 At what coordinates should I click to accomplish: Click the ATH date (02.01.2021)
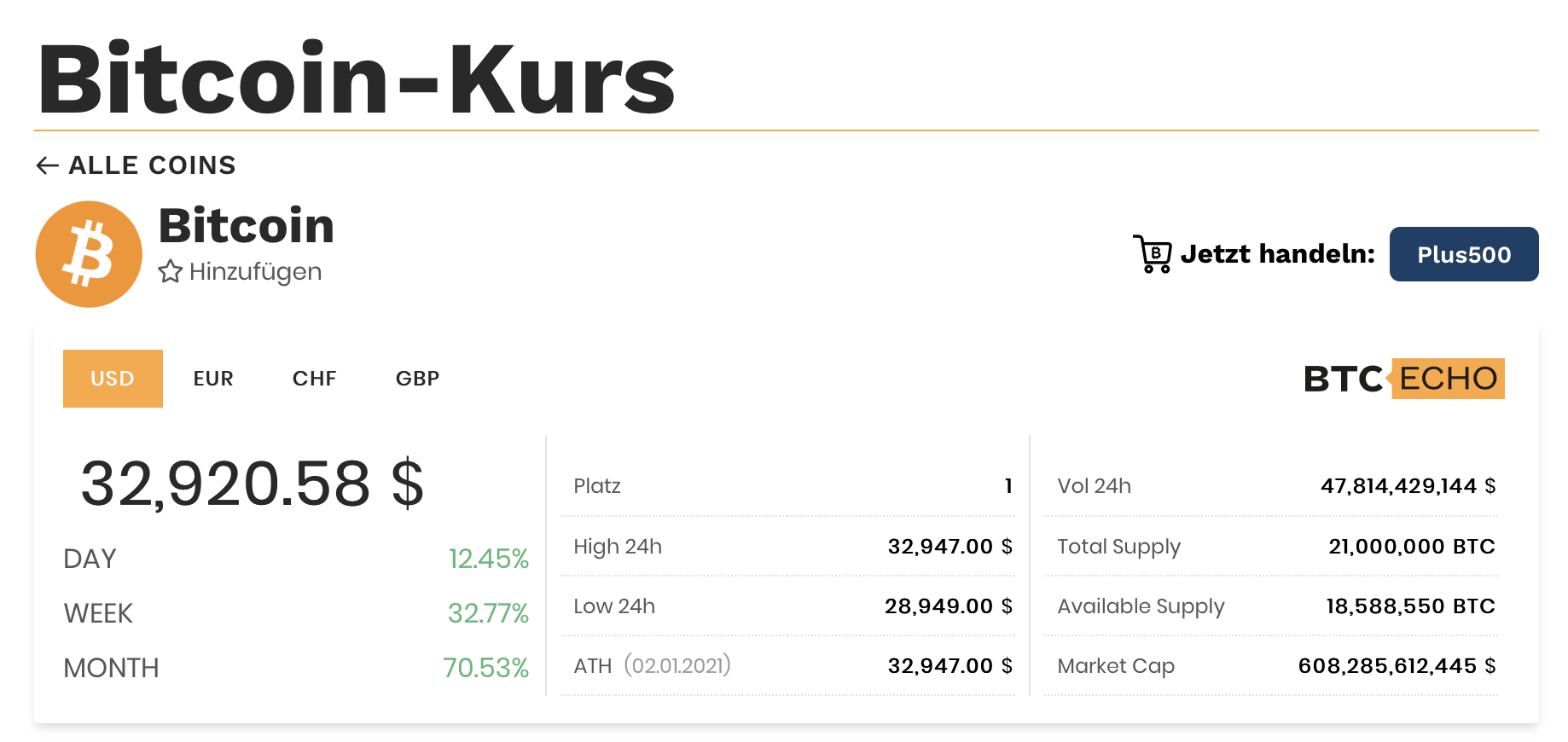[677, 666]
